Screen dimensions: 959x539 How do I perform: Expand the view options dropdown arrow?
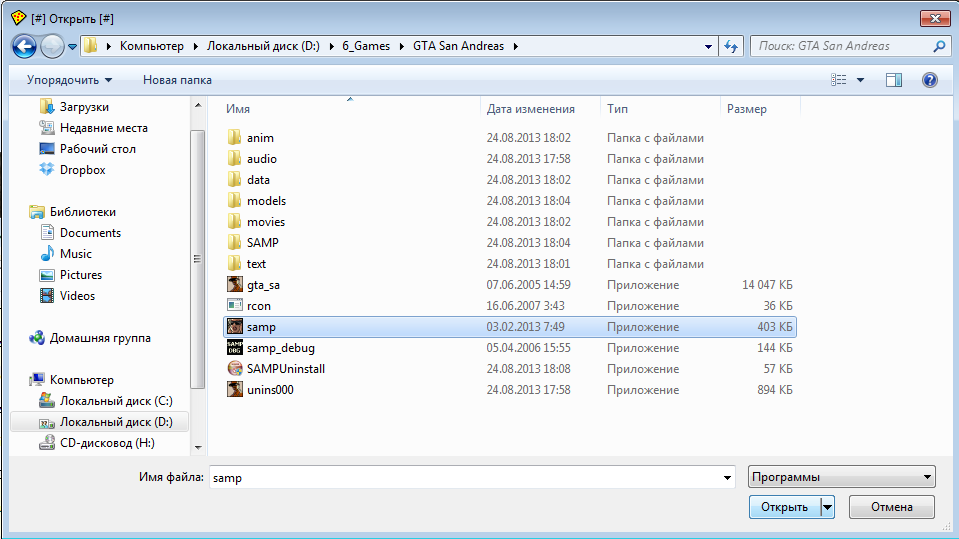point(861,80)
